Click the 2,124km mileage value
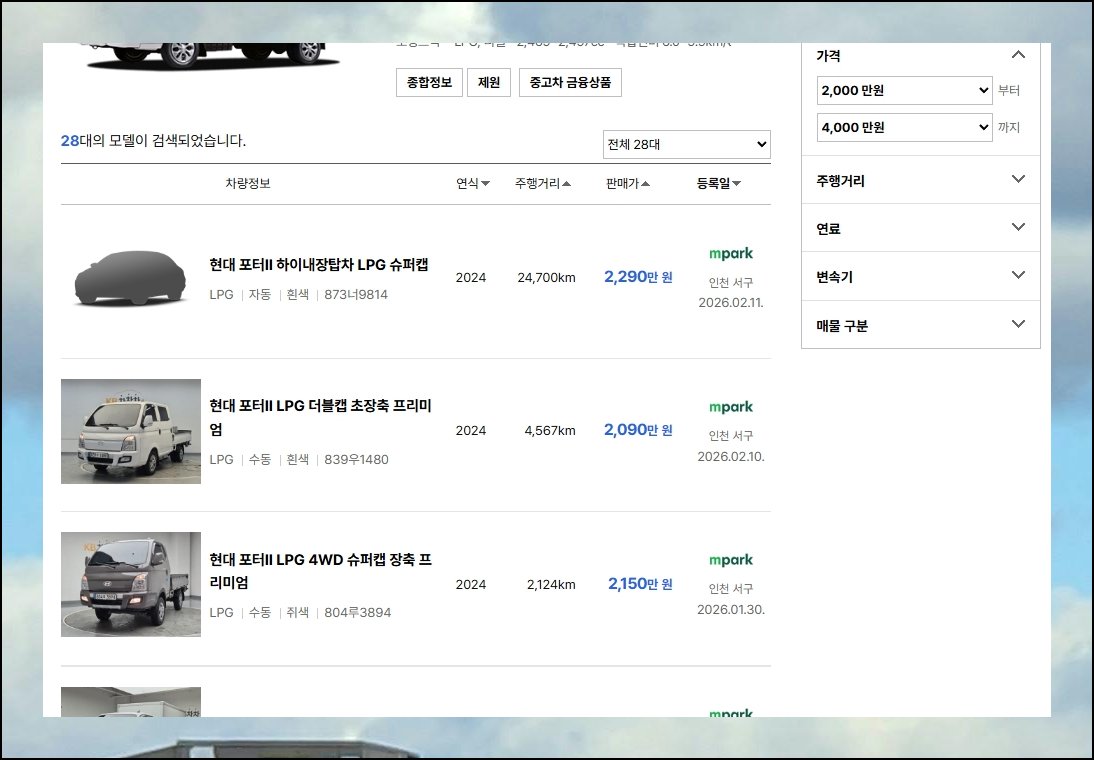This screenshot has width=1094, height=760. [x=551, y=585]
